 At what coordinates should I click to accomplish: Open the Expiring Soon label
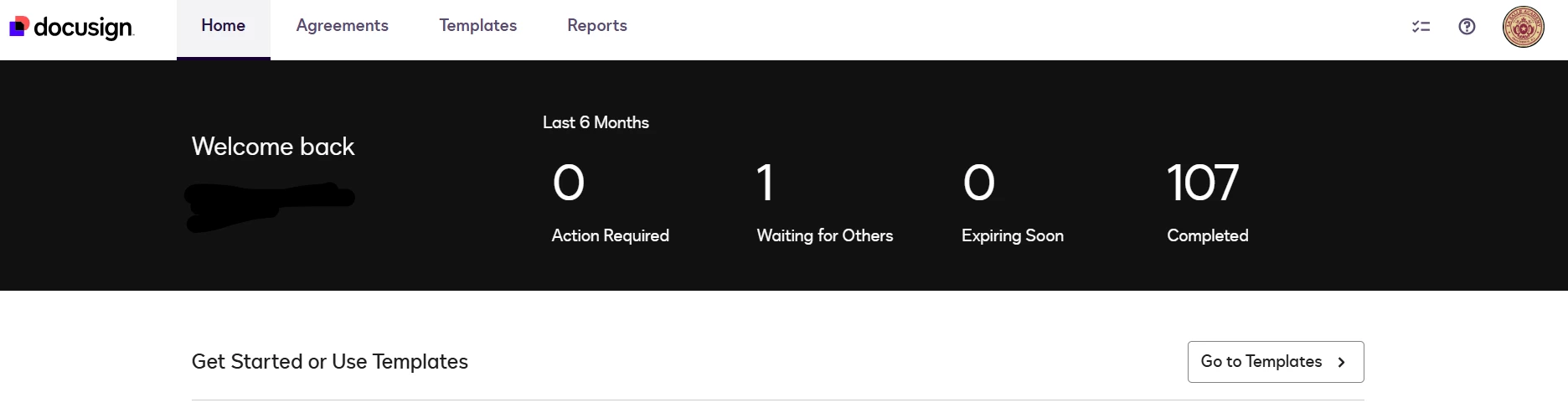(x=1013, y=236)
